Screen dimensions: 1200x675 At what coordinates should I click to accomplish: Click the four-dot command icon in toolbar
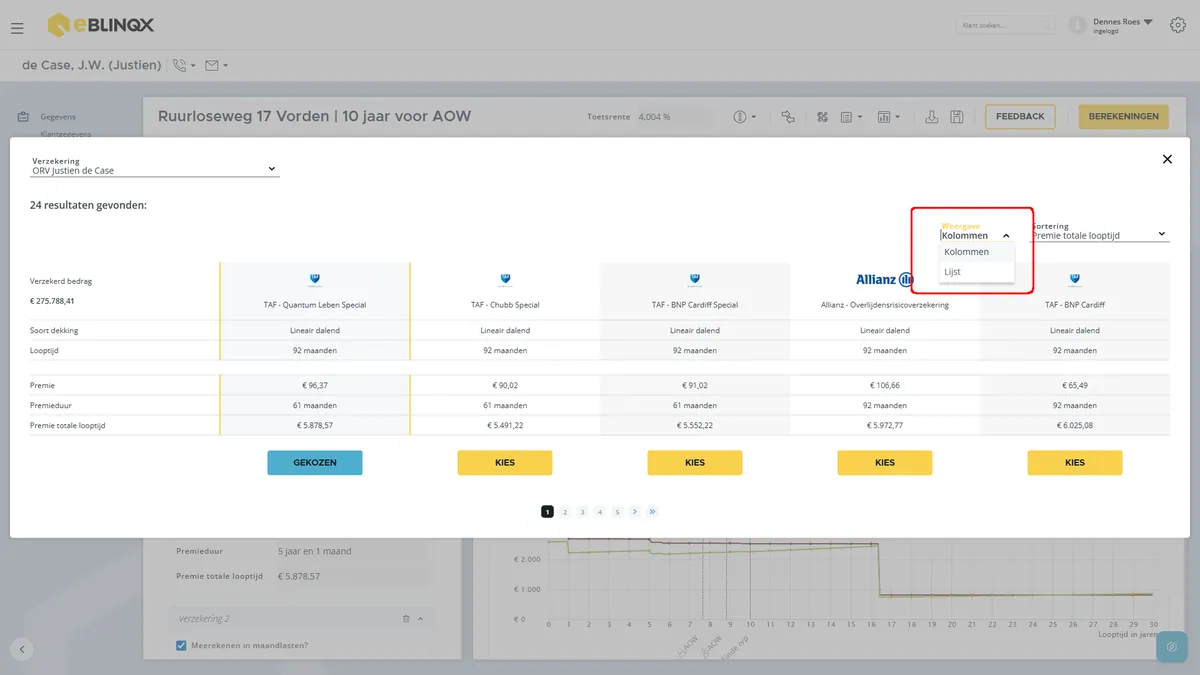click(x=823, y=117)
